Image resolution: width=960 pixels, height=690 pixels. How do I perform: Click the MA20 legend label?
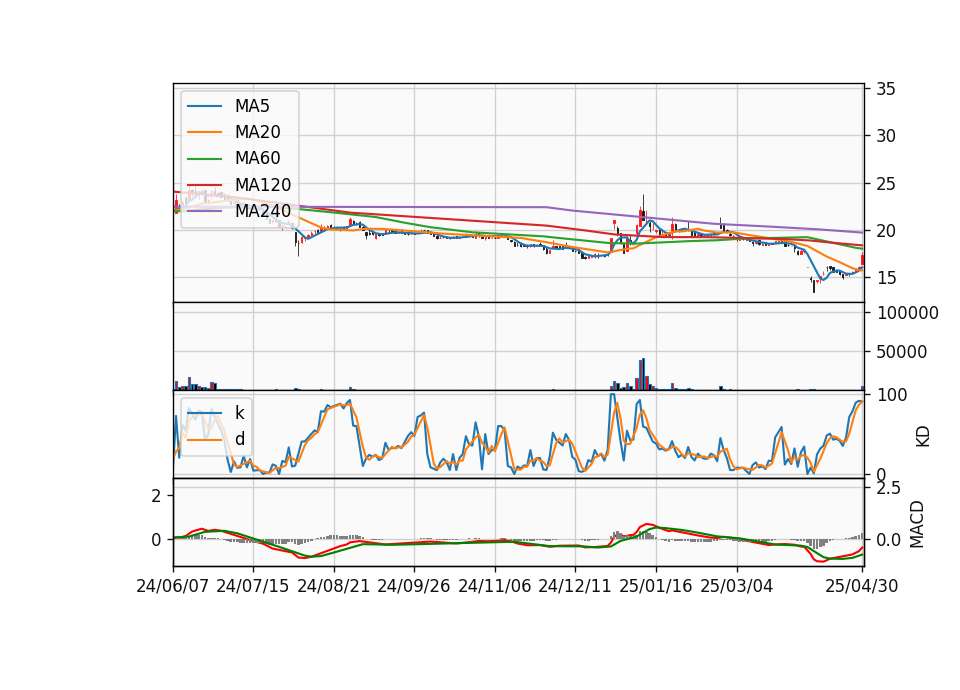[258, 132]
